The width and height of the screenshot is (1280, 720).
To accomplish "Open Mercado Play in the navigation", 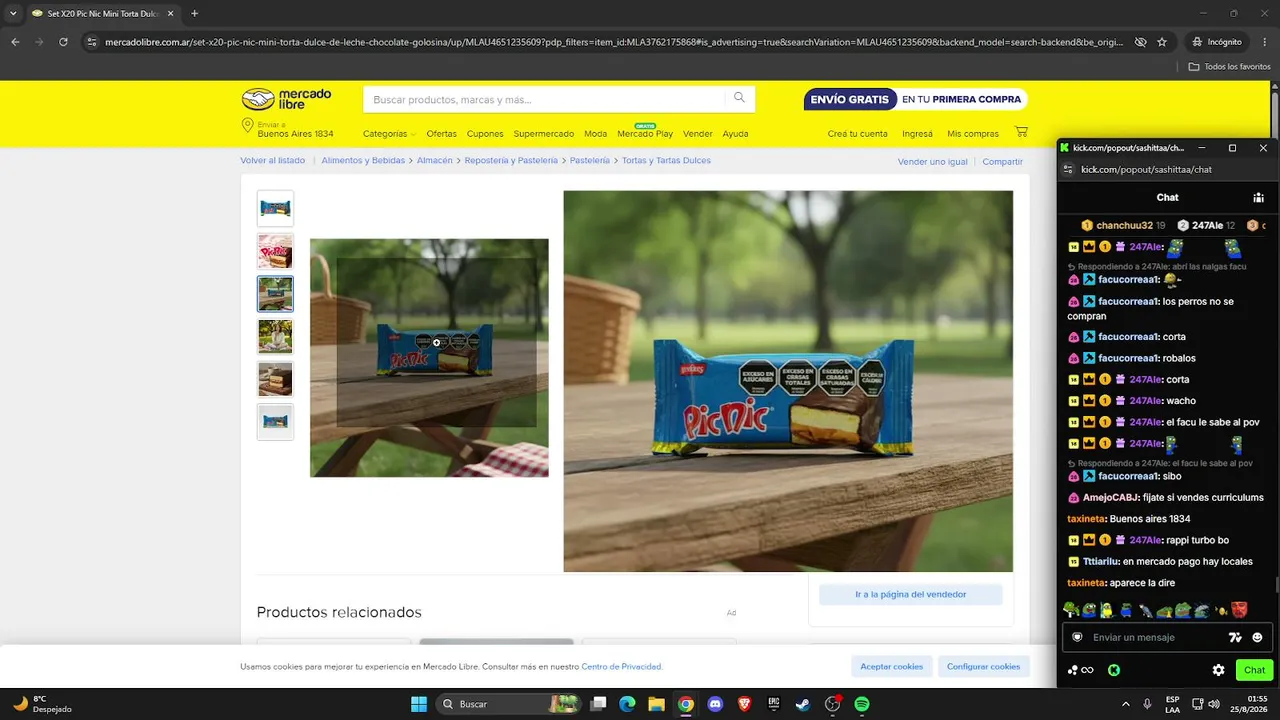I will pos(645,134).
